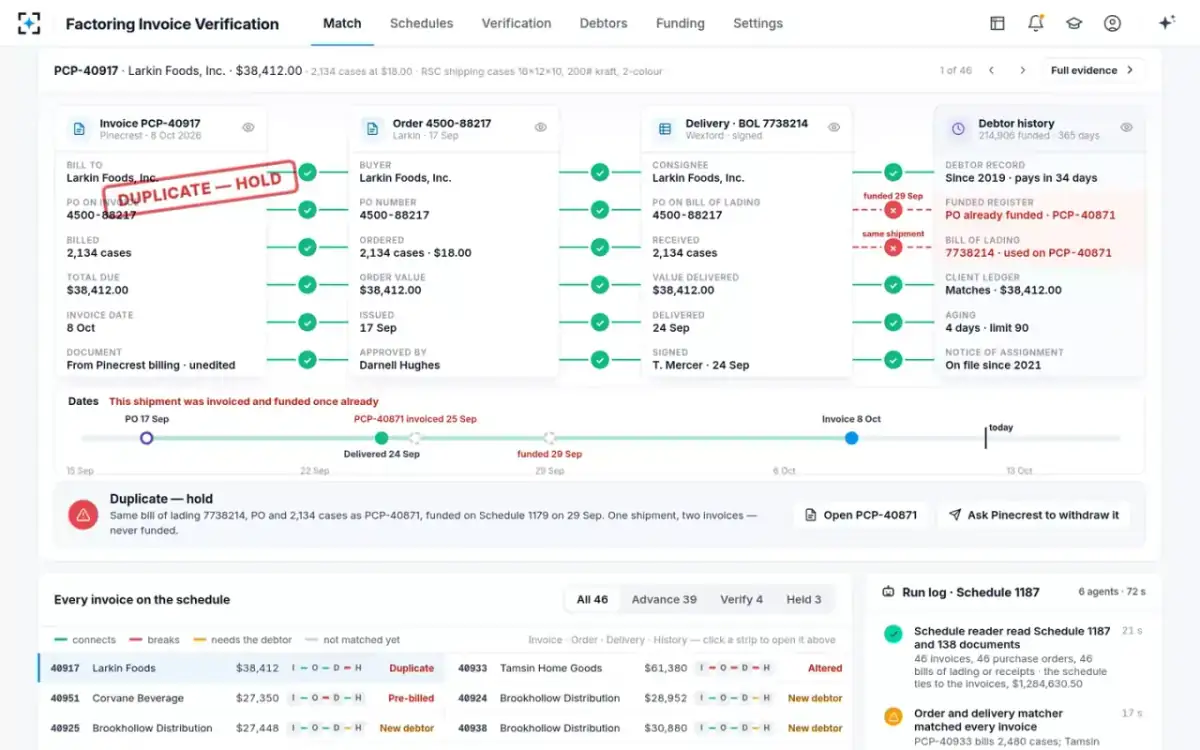Filter list by Advance 39
1200x750 pixels.
(664, 600)
